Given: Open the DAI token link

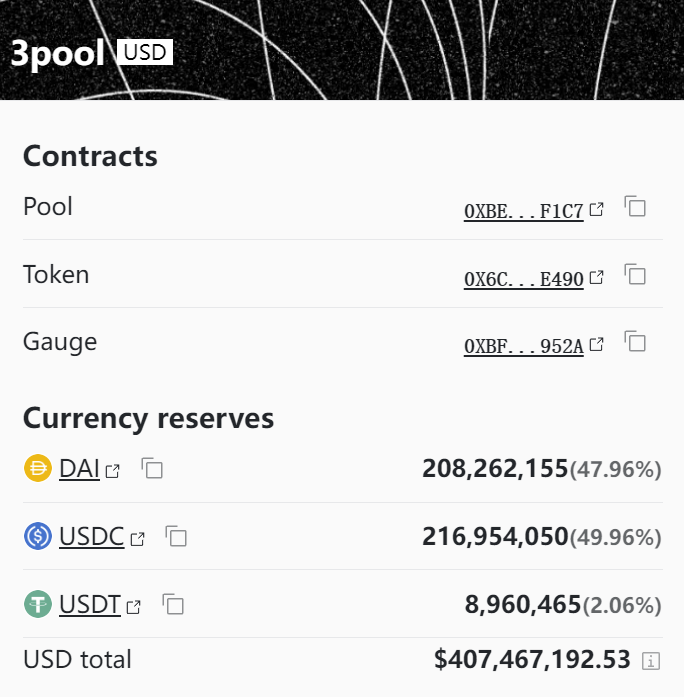Looking at the screenshot, I should [80, 469].
